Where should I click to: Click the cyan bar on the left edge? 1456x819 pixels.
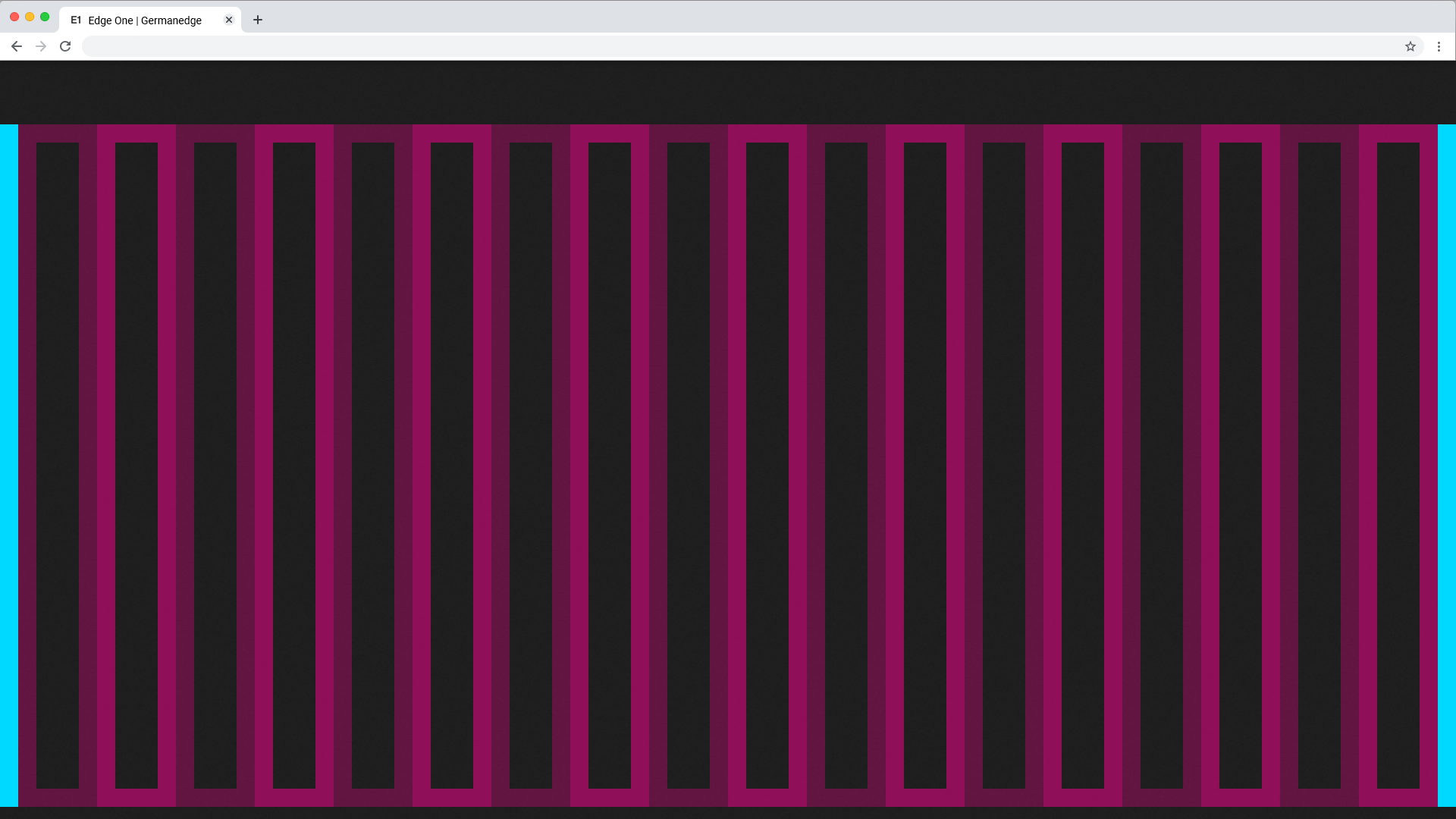[8, 464]
